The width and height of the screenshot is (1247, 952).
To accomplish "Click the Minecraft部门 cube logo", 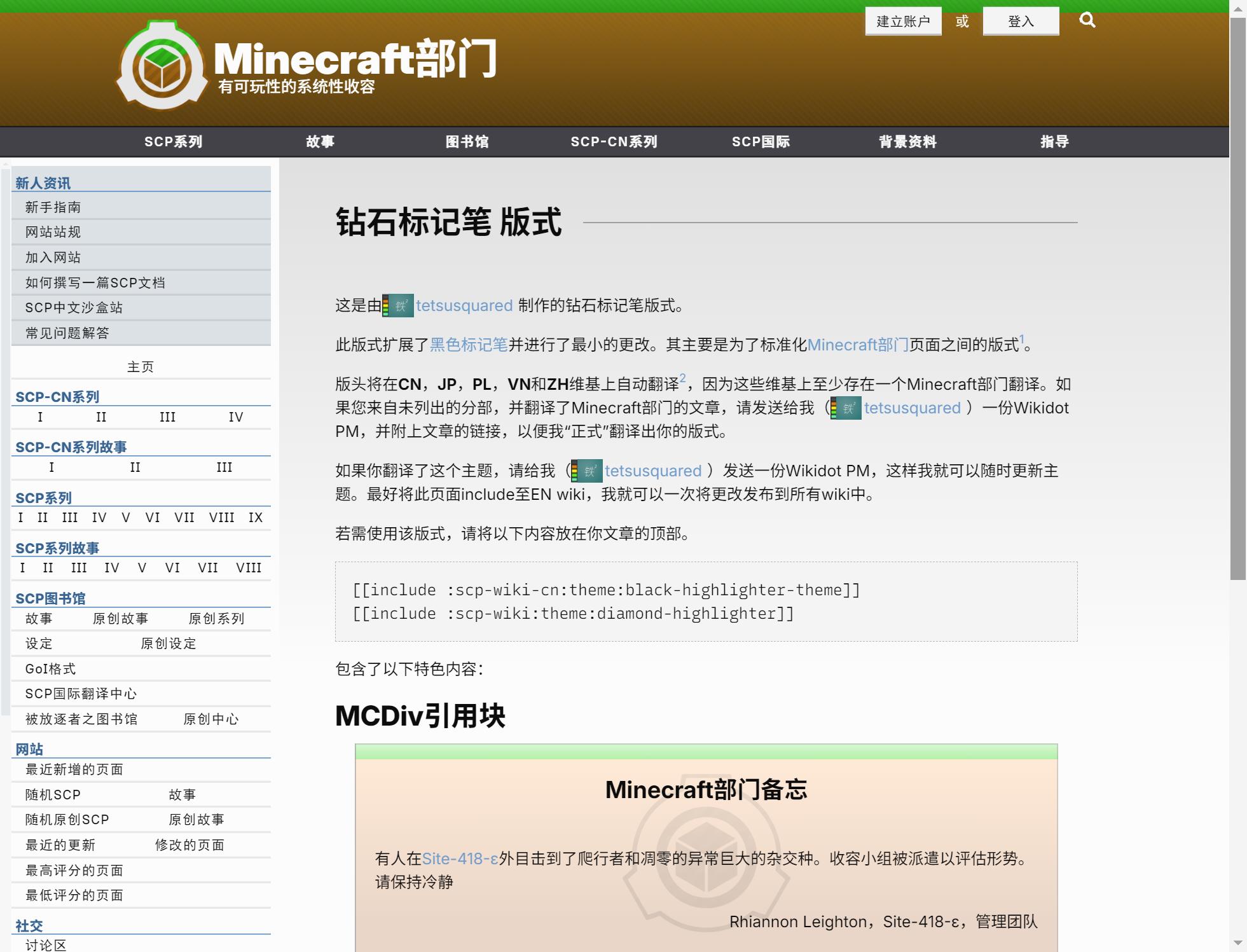I will point(162,66).
